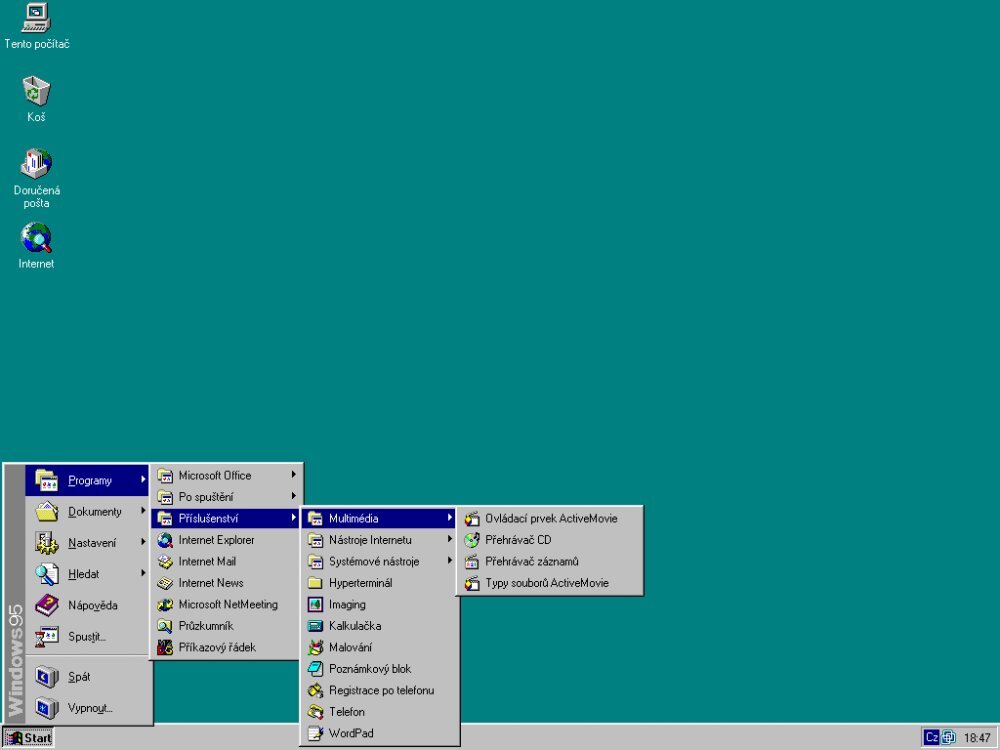
Task: Launch Imaging from Příslušenství
Action: [379, 605]
